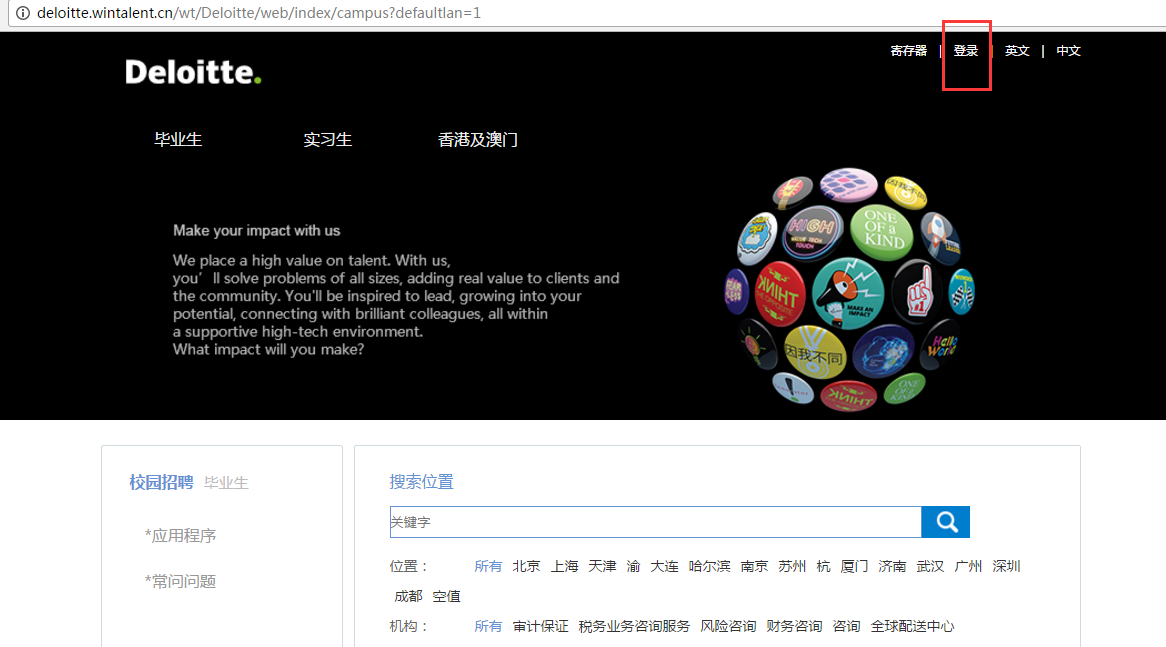The width and height of the screenshot is (1166, 647).
Task: Filter by 风险咨询 function
Action: point(728,626)
